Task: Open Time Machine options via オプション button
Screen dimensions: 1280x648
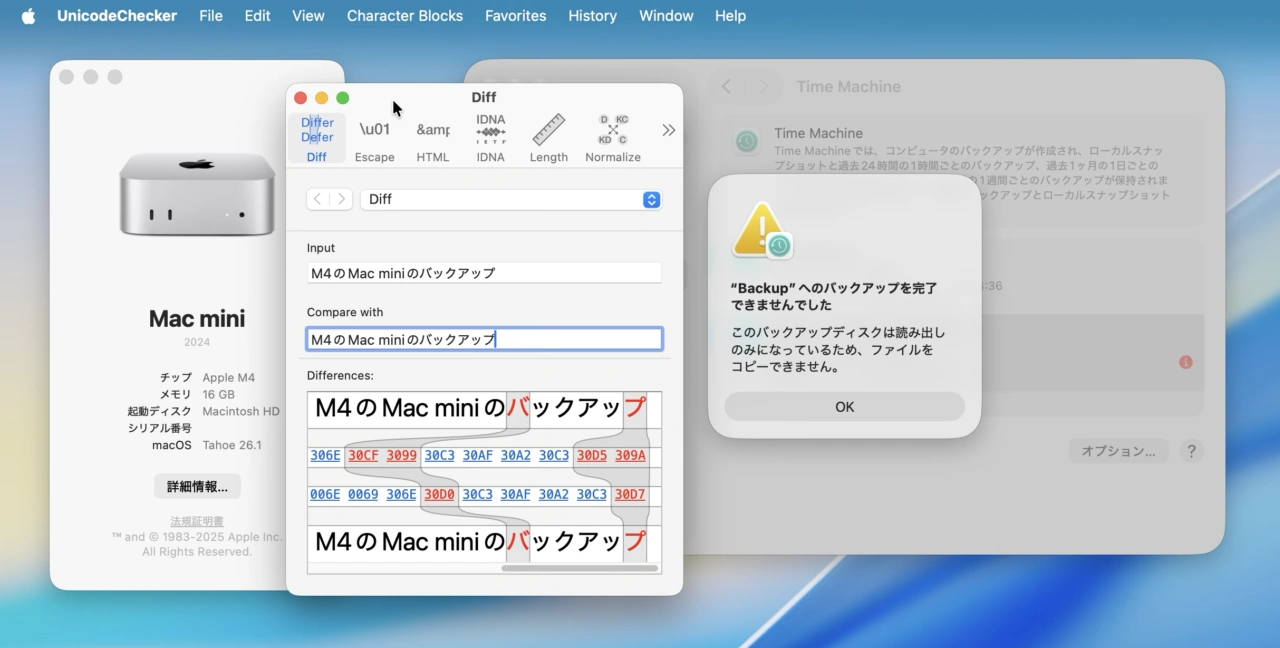Action: [1118, 451]
